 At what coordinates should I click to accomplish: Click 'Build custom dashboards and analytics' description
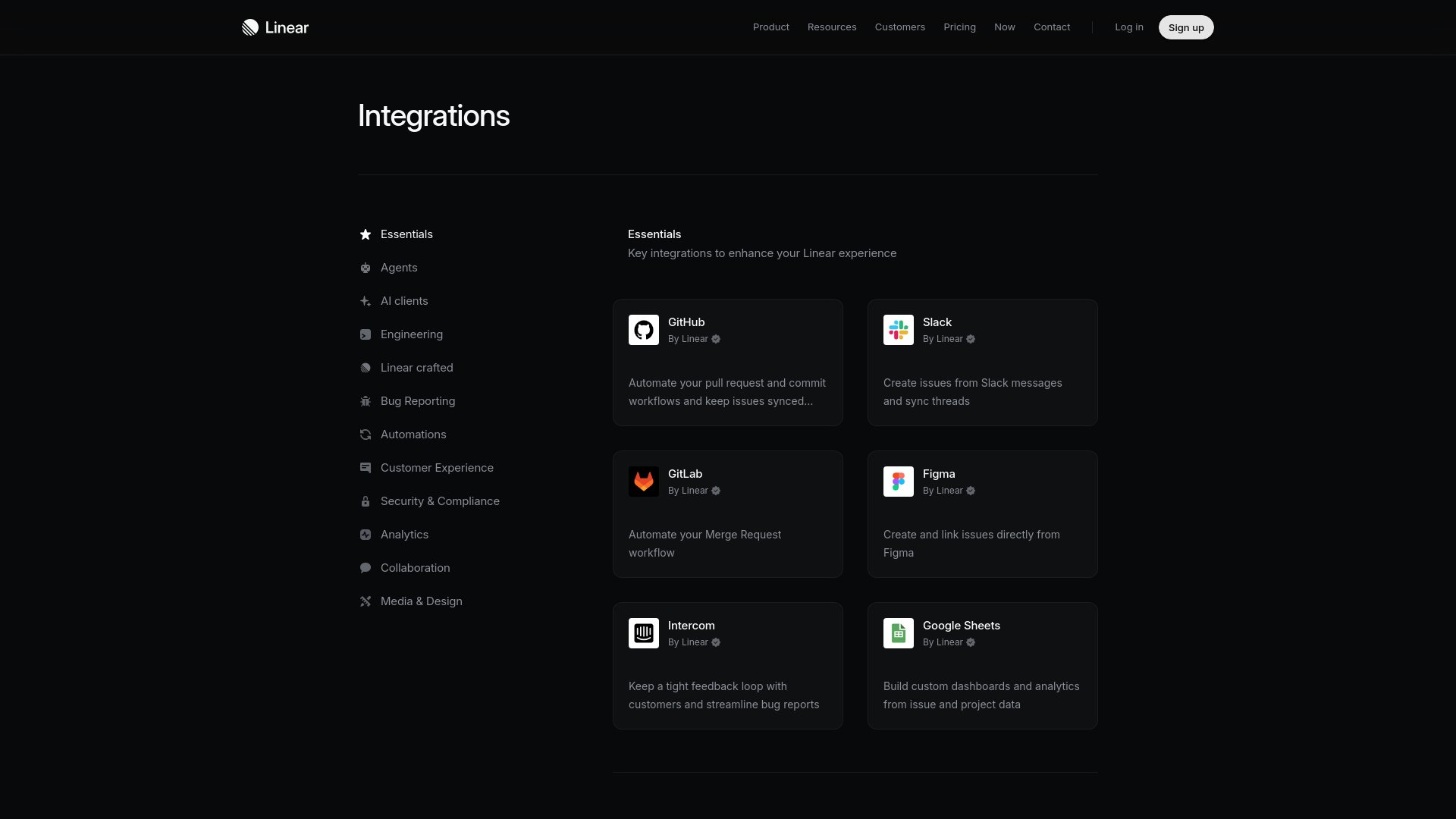click(981, 695)
